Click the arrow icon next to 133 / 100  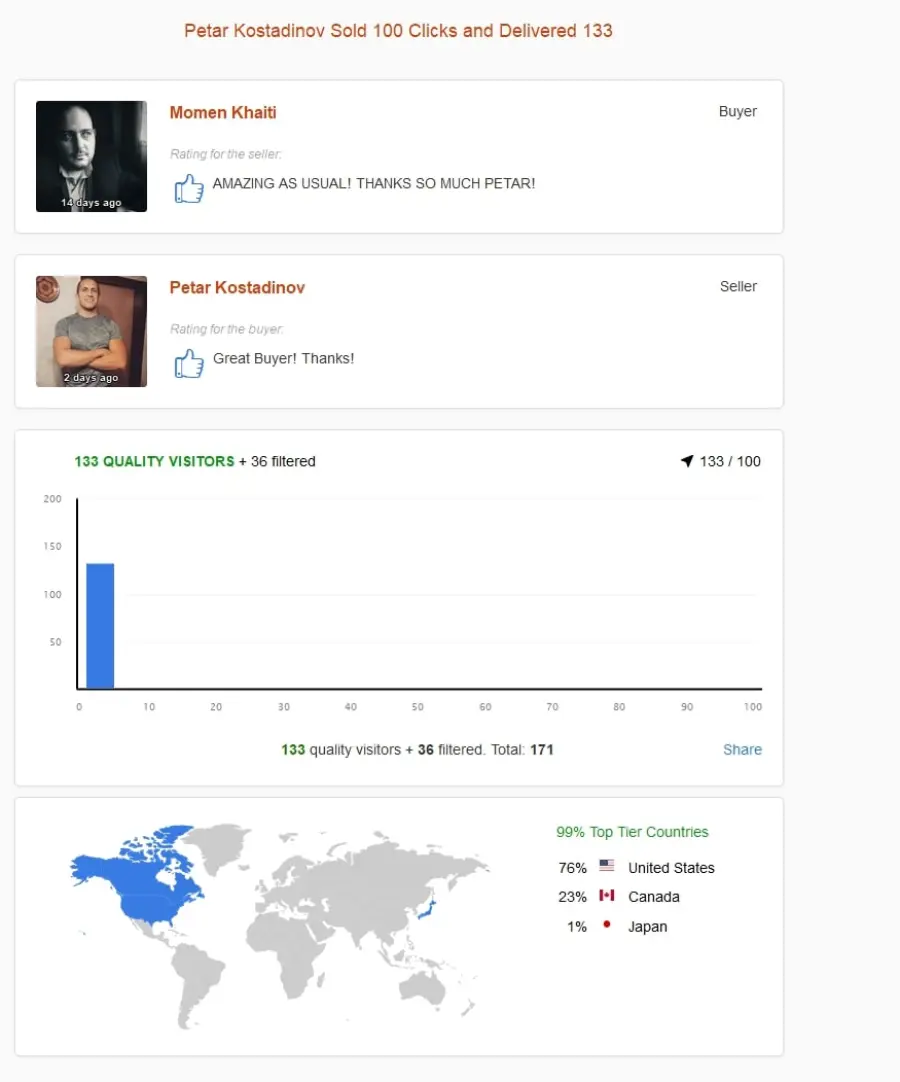(687, 461)
